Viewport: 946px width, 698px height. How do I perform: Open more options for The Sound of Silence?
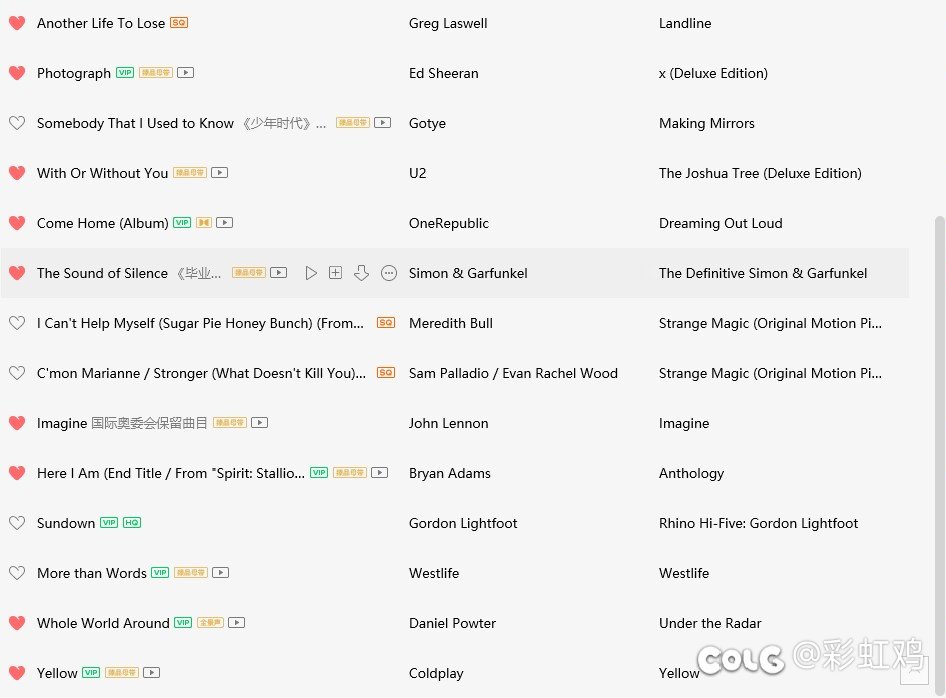point(389,273)
